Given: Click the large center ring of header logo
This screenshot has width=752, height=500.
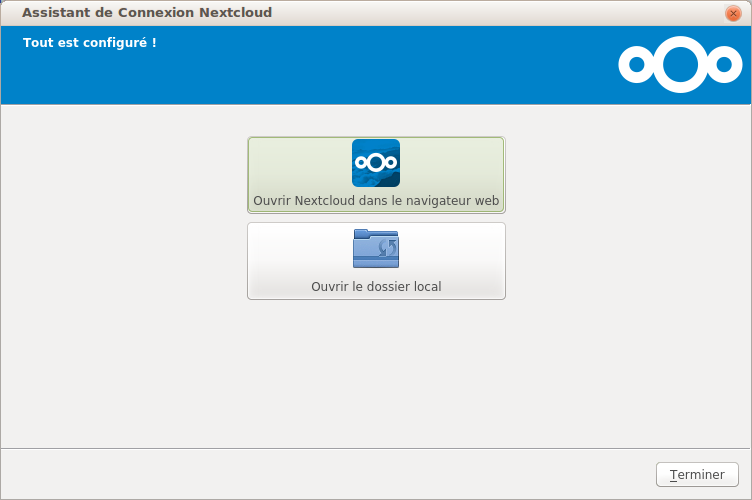Looking at the screenshot, I should [x=680, y=64].
